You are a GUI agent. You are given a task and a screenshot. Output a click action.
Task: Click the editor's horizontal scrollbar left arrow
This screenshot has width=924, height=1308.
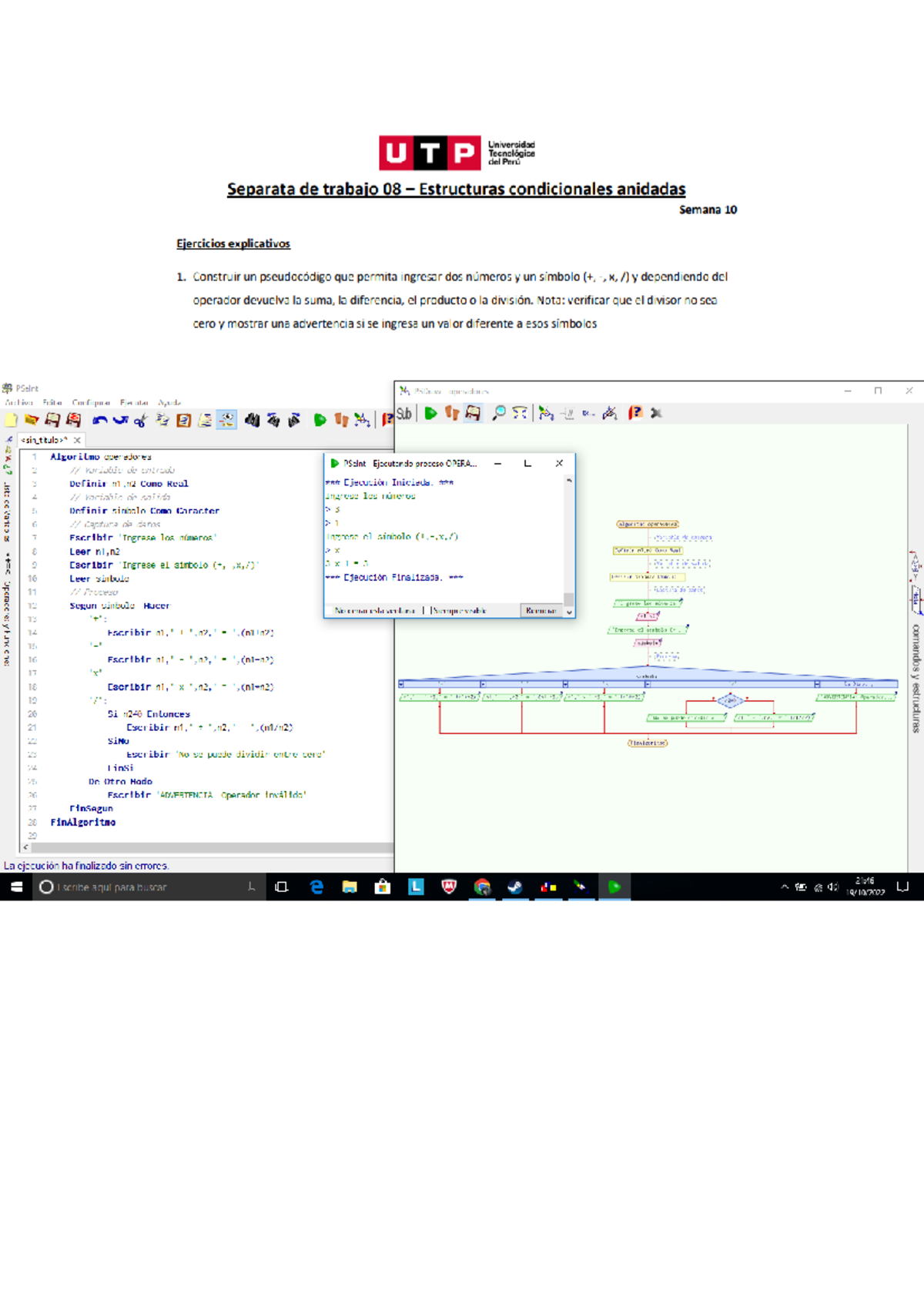[x=26, y=847]
